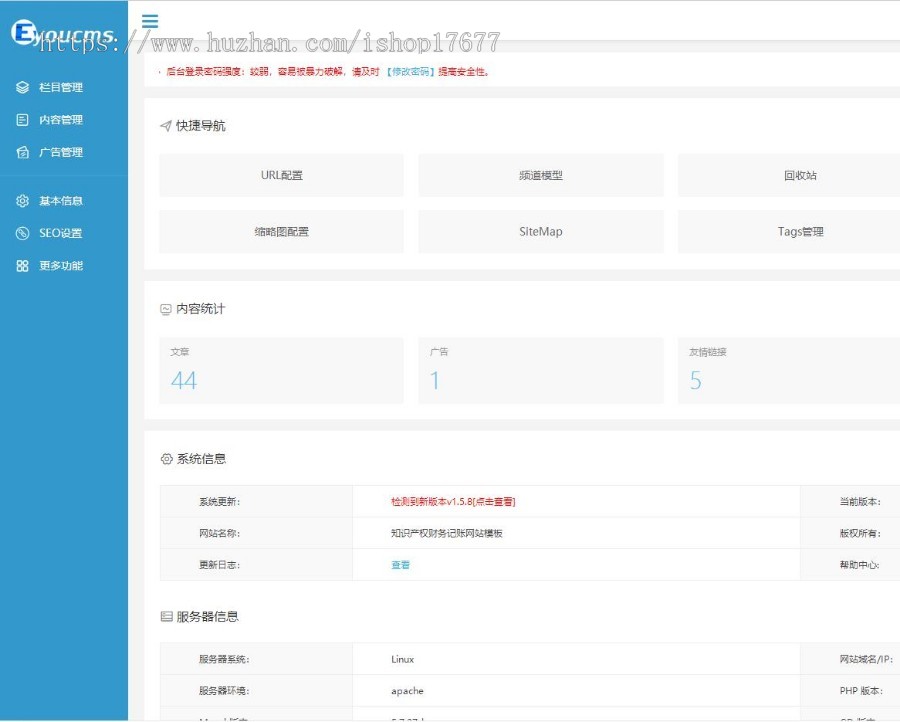This screenshot has width=900, height=722.
Task: Open the SiteMap shortcut
Action: coord(541,231)
